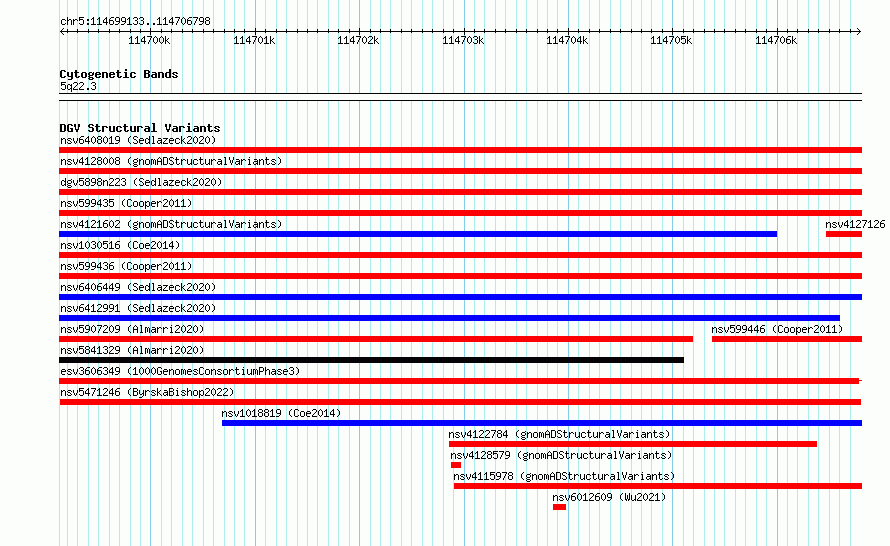Click the red nsv599446 variant bar
Screen dimensions: 890x546
787,339
